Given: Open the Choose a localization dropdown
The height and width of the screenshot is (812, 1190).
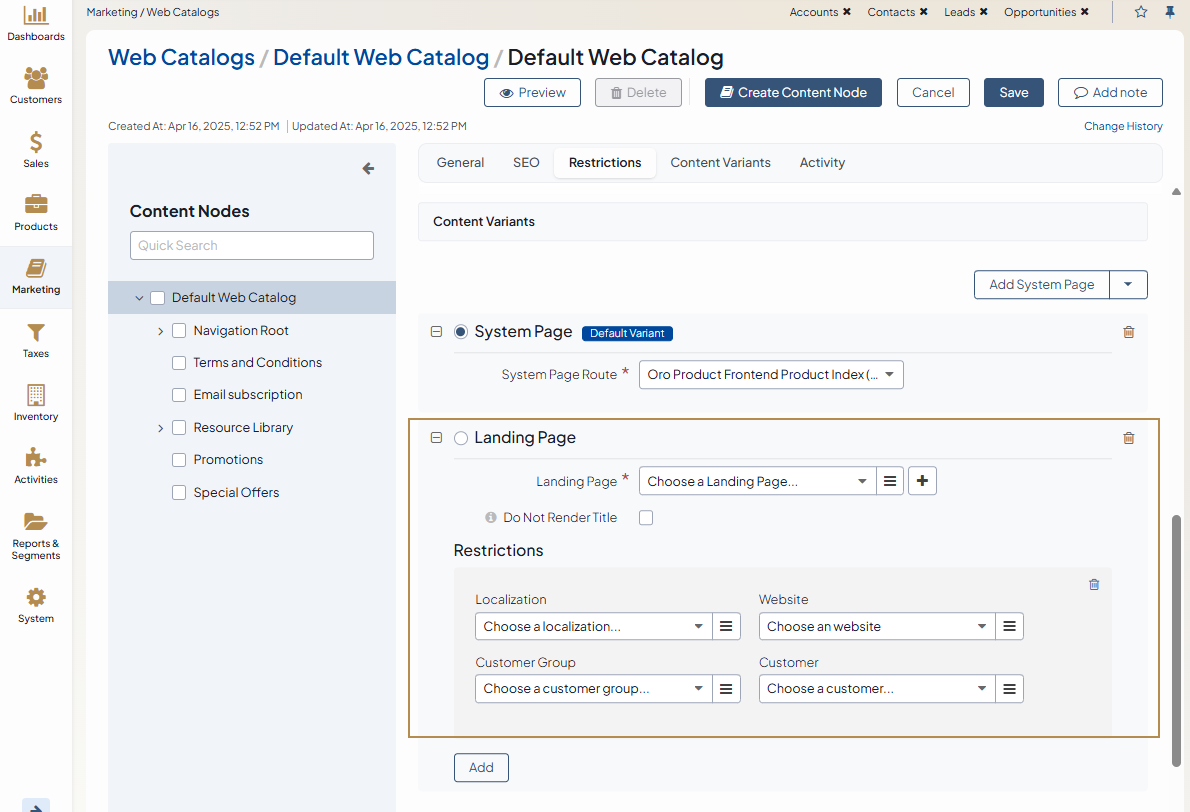Looking at the screenshot, I should click(592, 627).
